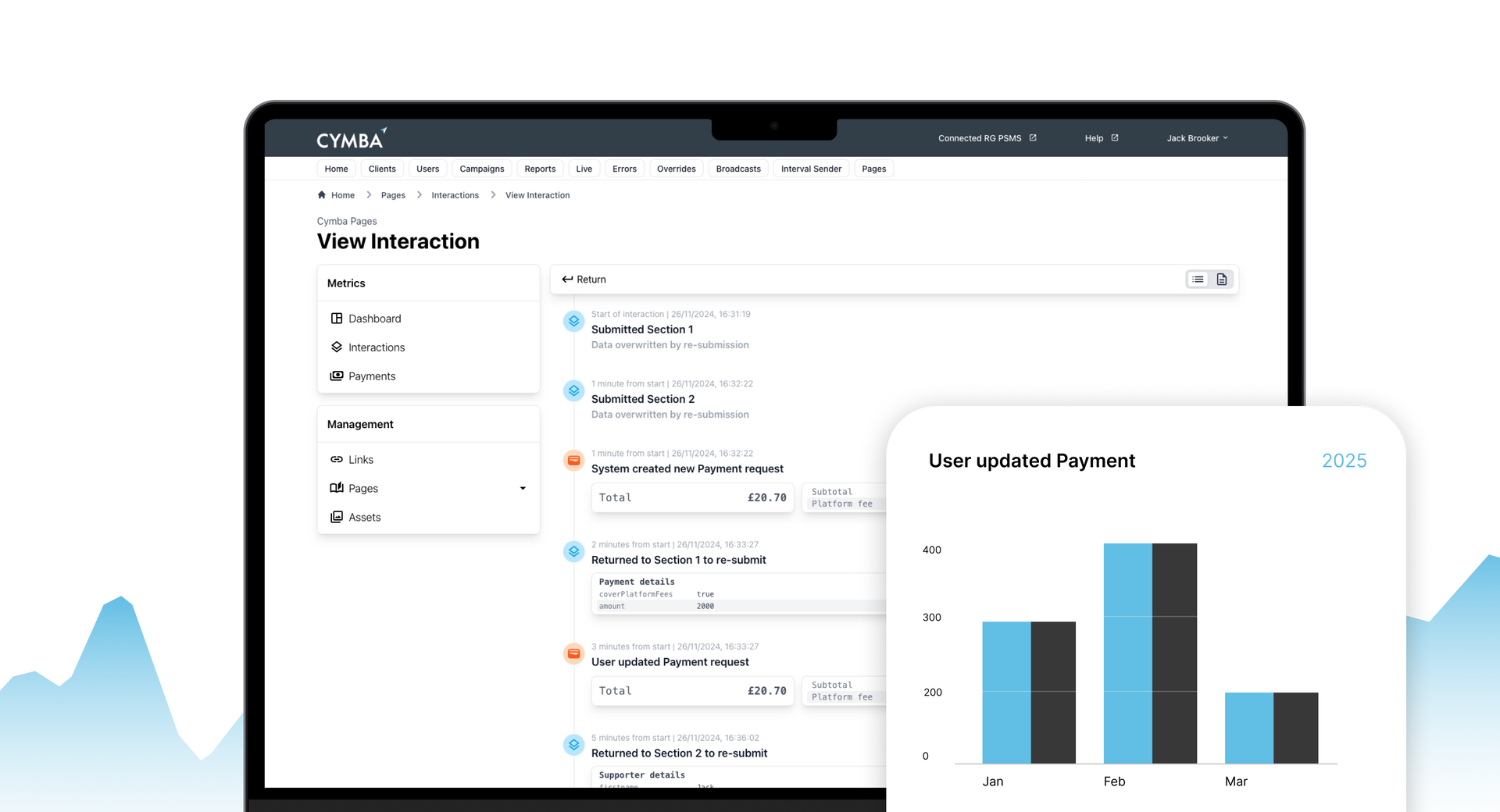Screen dimensions: 1500x812
Task: Switch to list view in the interaction timeline
Action: click(x=1198, y=279)
